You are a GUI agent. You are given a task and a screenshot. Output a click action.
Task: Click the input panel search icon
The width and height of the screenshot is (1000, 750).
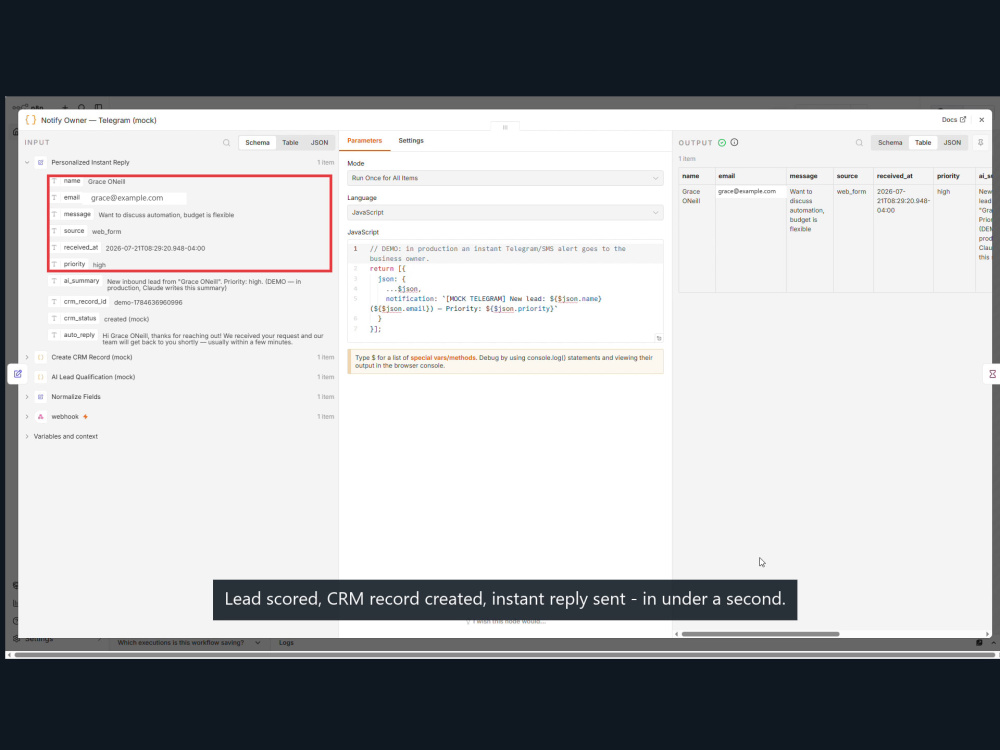point(226,143)
